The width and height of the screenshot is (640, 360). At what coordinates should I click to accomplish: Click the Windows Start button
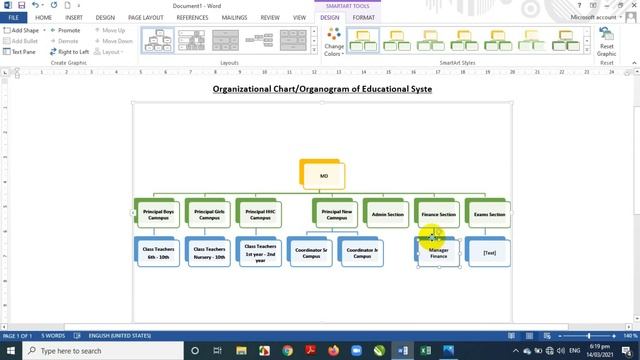[x=11, y=351]
